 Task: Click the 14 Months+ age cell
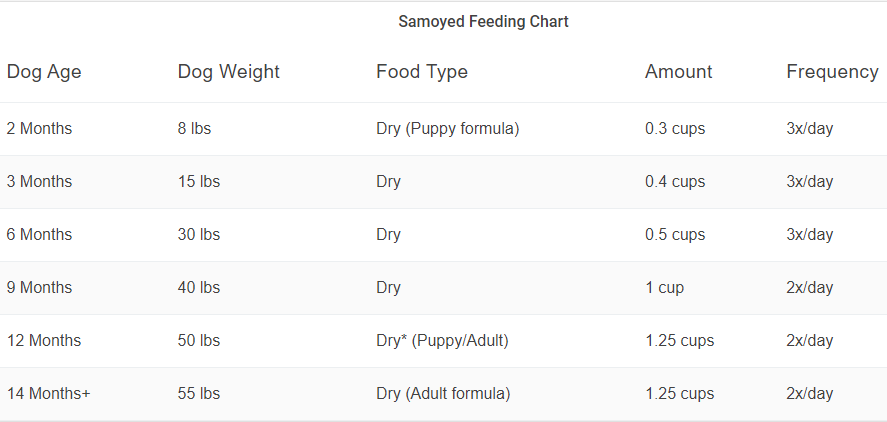[x=49, y=394]
